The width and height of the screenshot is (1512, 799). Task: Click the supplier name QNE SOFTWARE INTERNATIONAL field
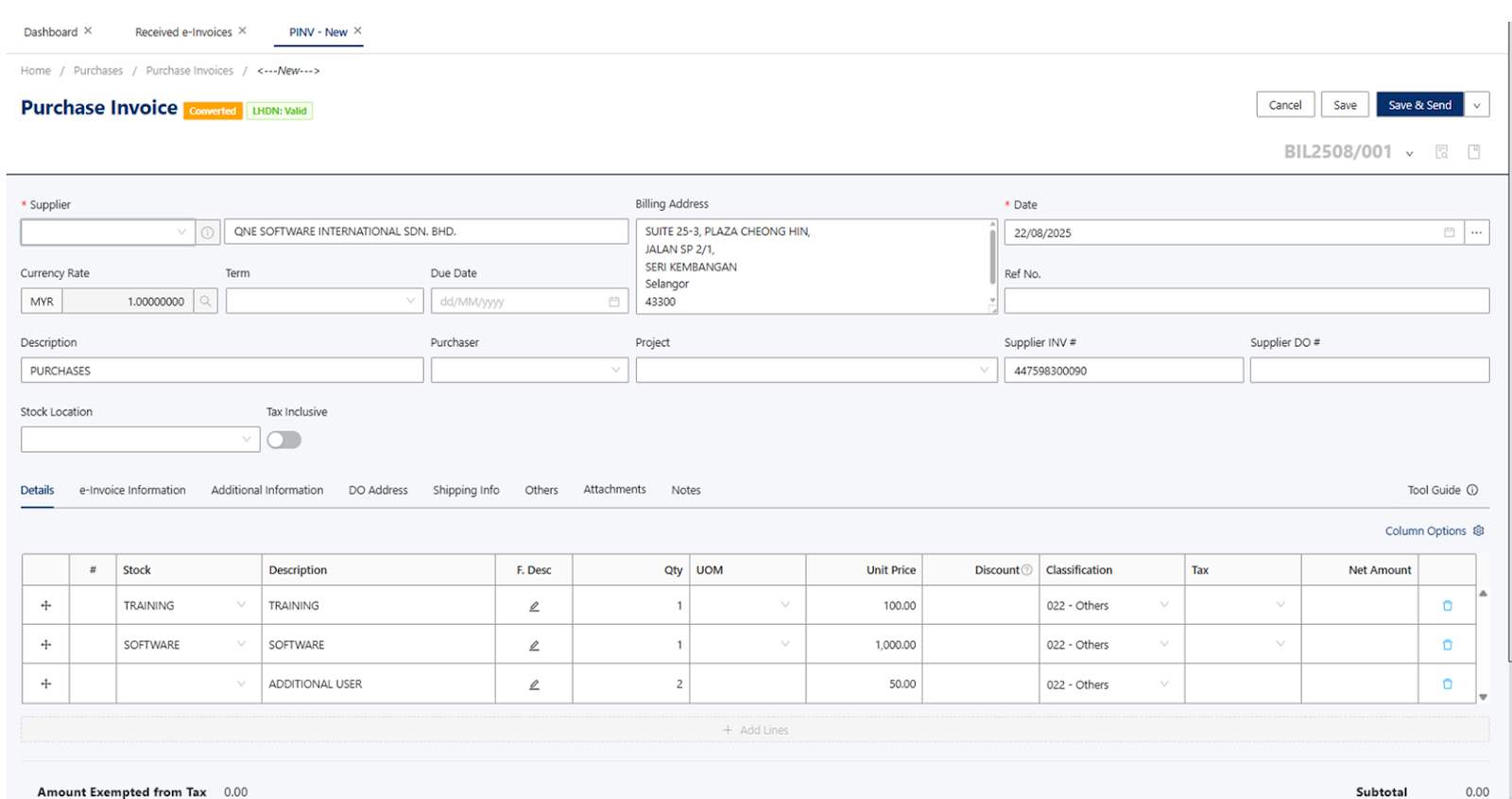[426, 232]
